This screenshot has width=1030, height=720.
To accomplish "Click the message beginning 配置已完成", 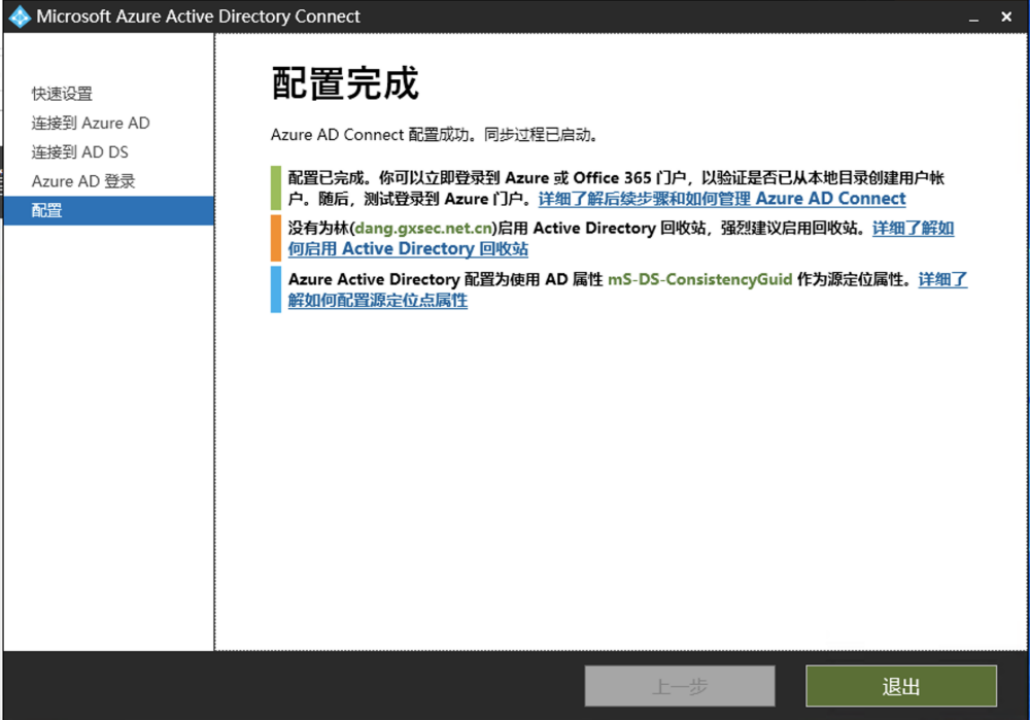I will point(616,188).
